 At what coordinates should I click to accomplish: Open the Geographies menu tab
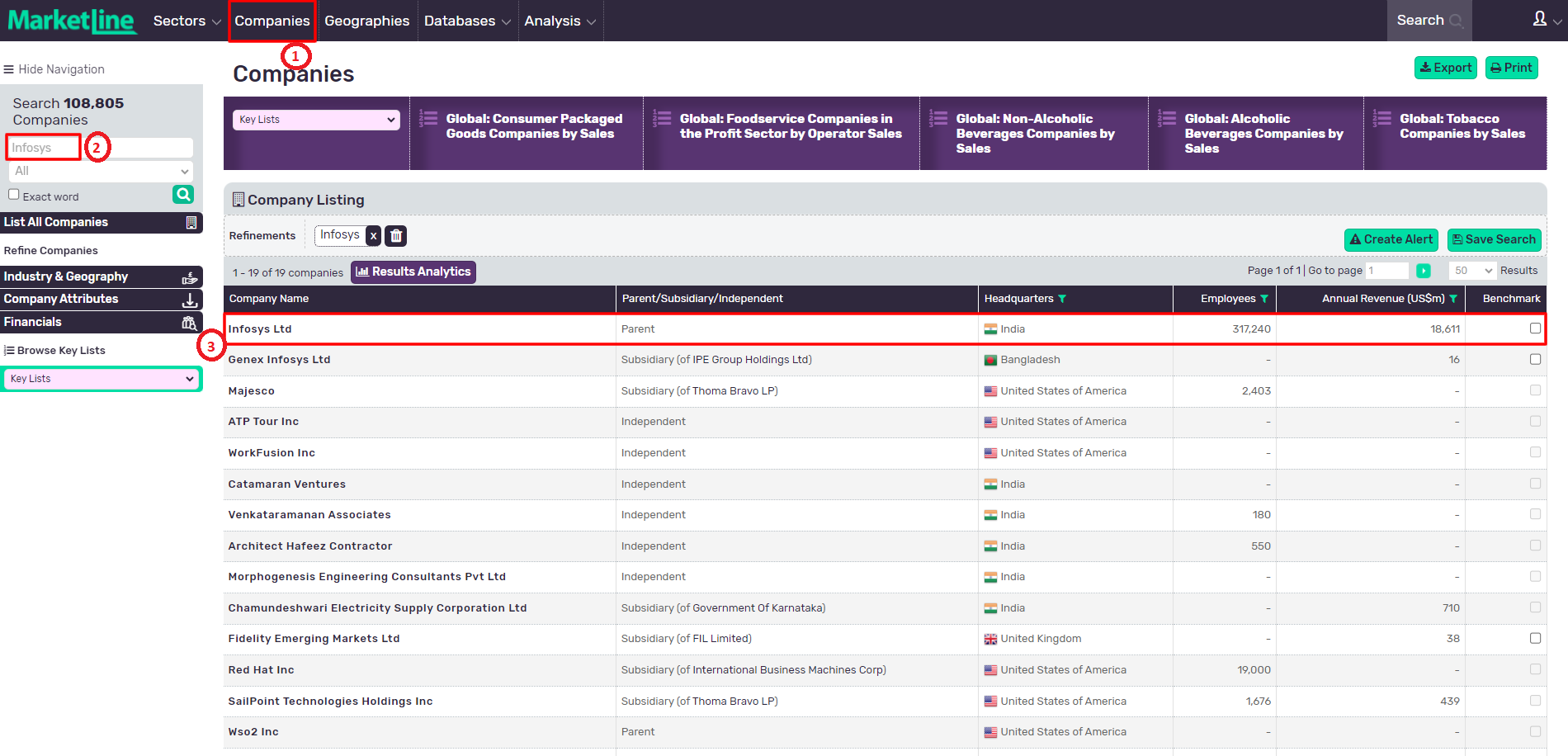click(366, 21)
